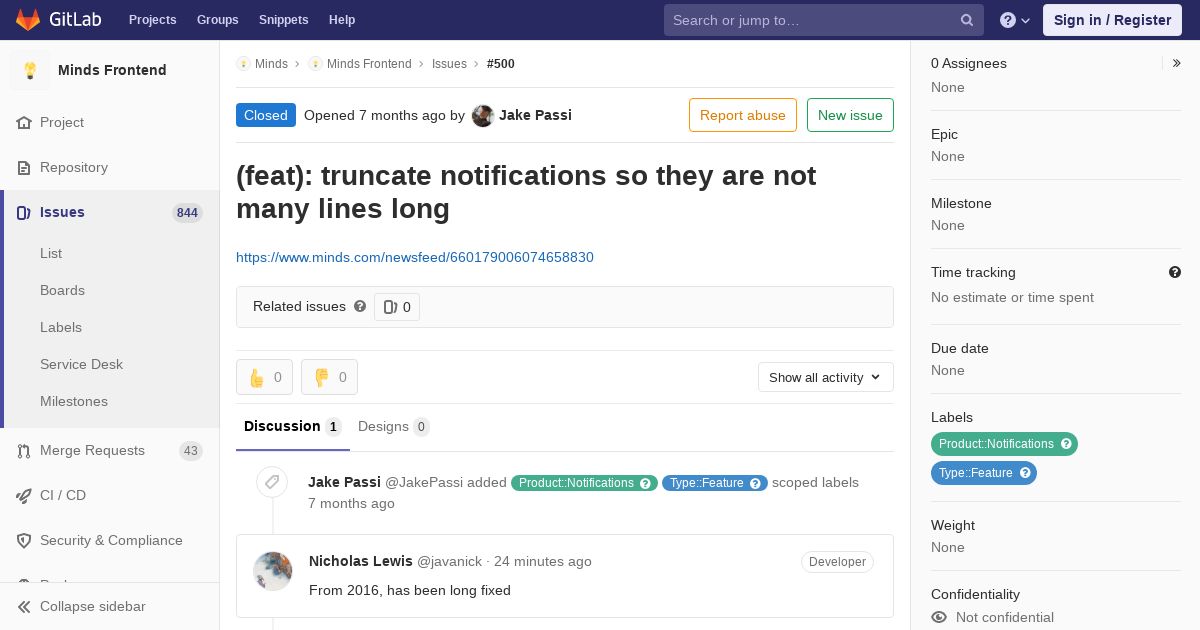Screen dimensions: 1200x630
Task: Collapse right sidebar with double-arrow icon
Action: point(1177,63)
